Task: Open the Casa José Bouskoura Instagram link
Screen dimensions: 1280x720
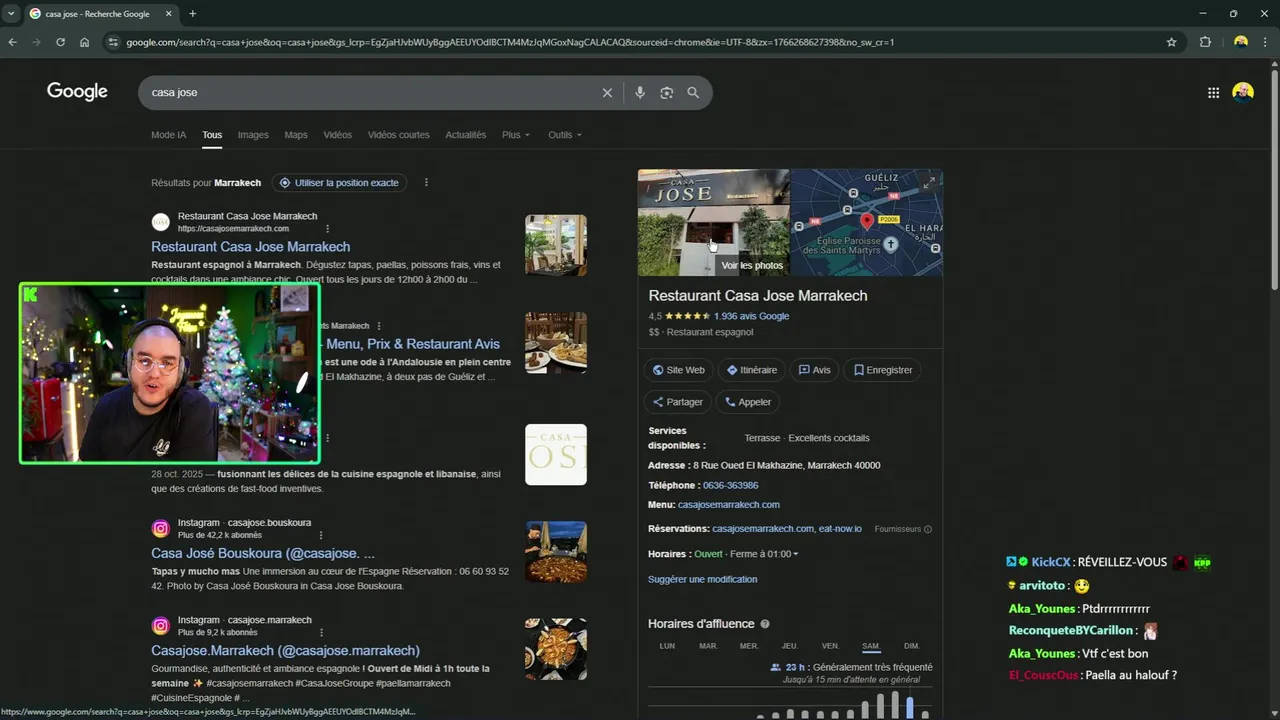Action: [x=263, y=553]
